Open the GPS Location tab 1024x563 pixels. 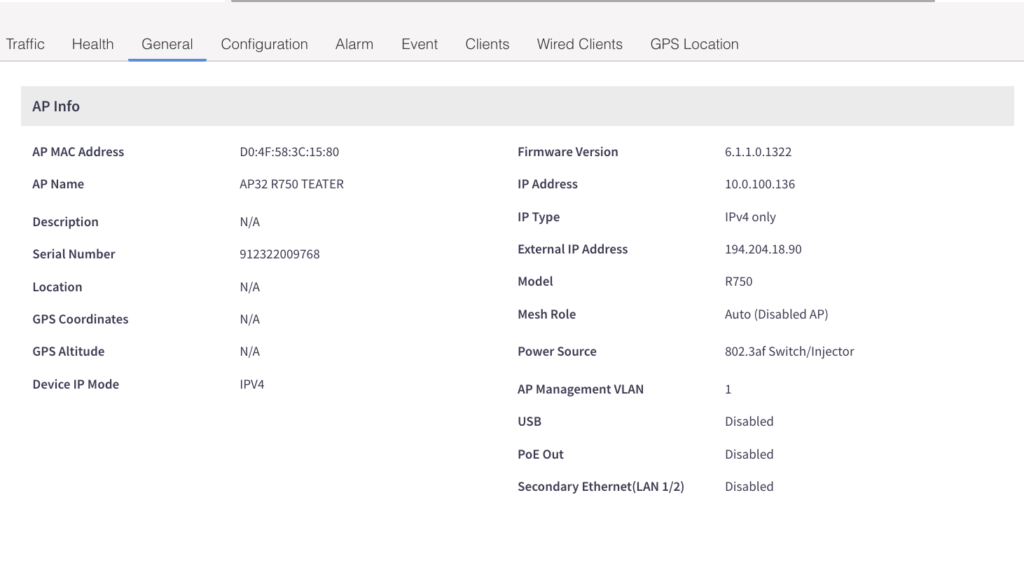pyautogui.click(x=694, y=44)
